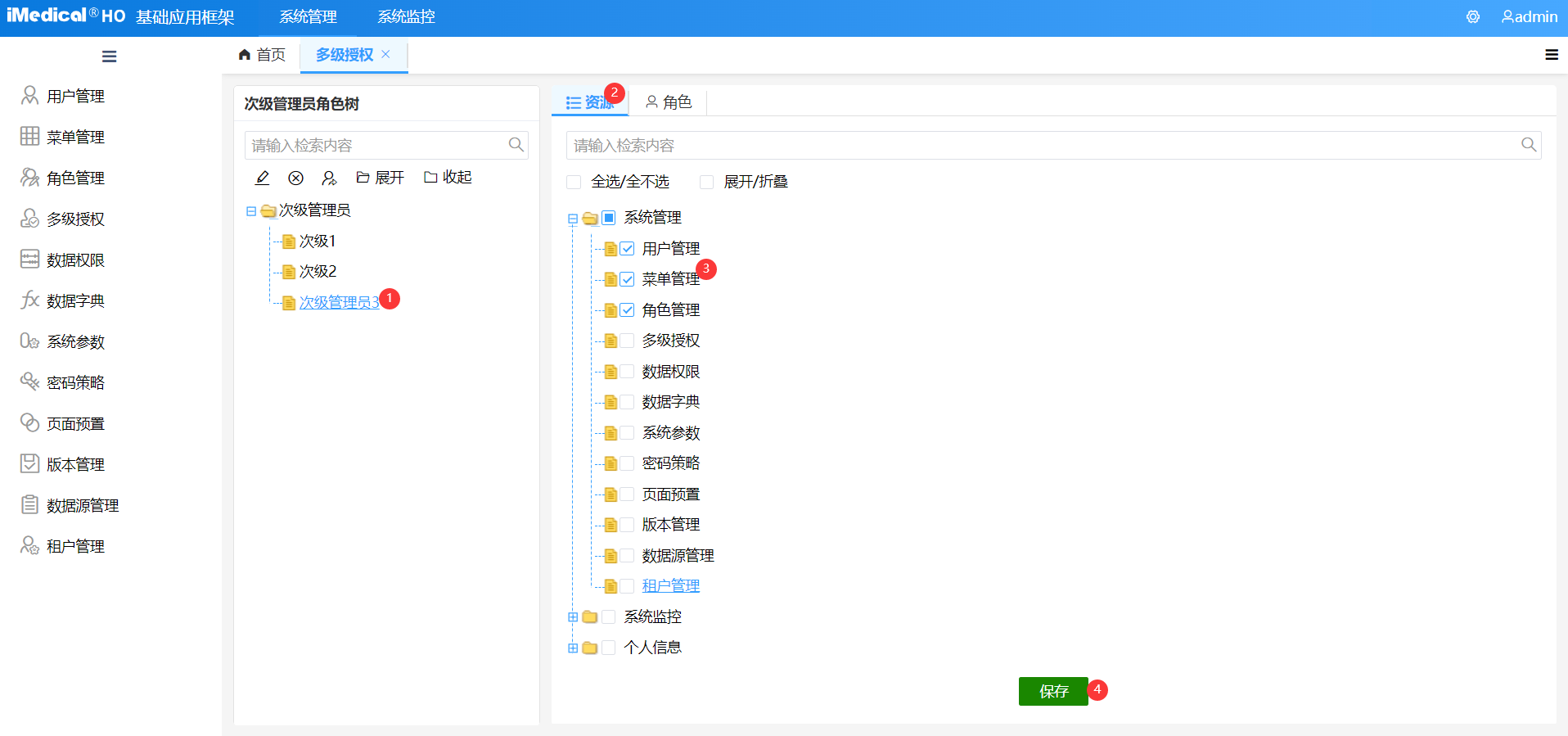Open 系统参数 in the left sidebar
This screenshot has height=736, width=1568.
(x=75, y=342)
